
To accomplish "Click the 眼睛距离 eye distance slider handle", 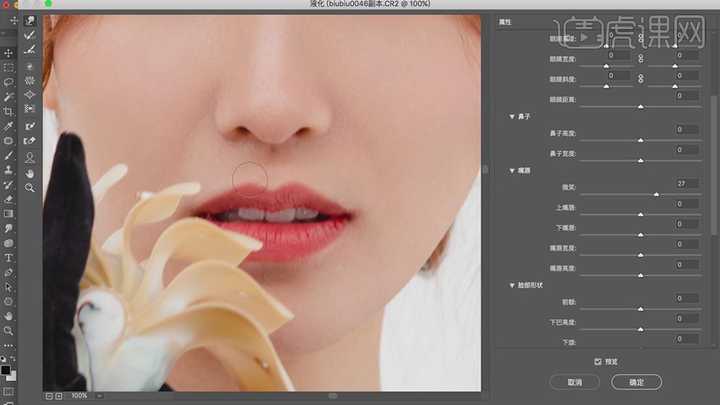I will [641, 107].
